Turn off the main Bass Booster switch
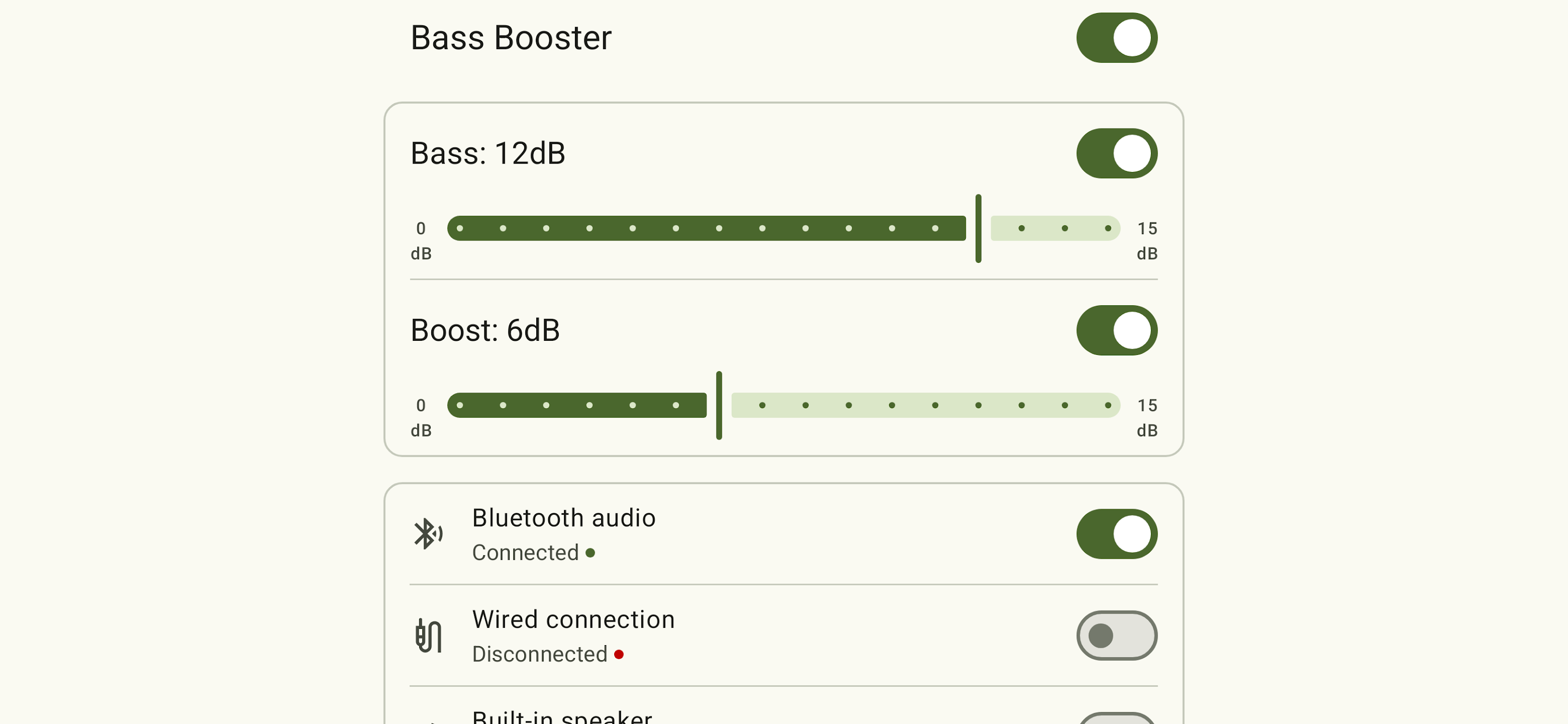The image size is (1568, 724). (x=1116, y=38)
